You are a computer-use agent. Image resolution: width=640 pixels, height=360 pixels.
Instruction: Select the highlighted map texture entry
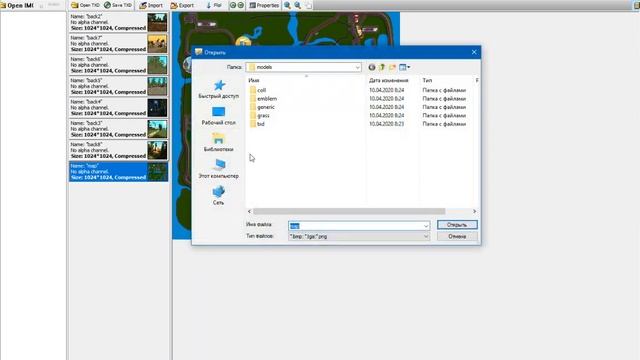(118, 171)
